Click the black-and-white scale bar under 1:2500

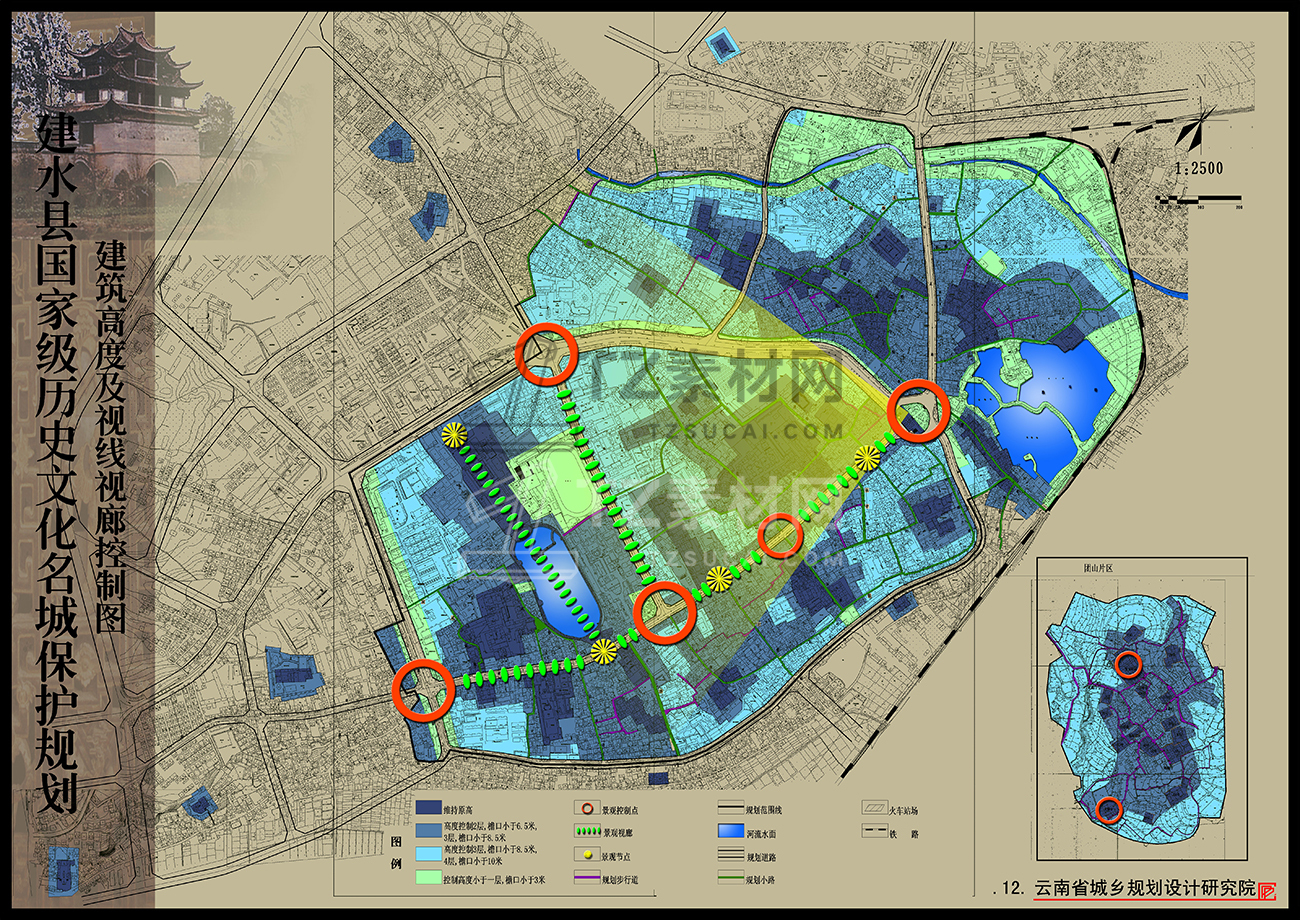[1197, 200]
